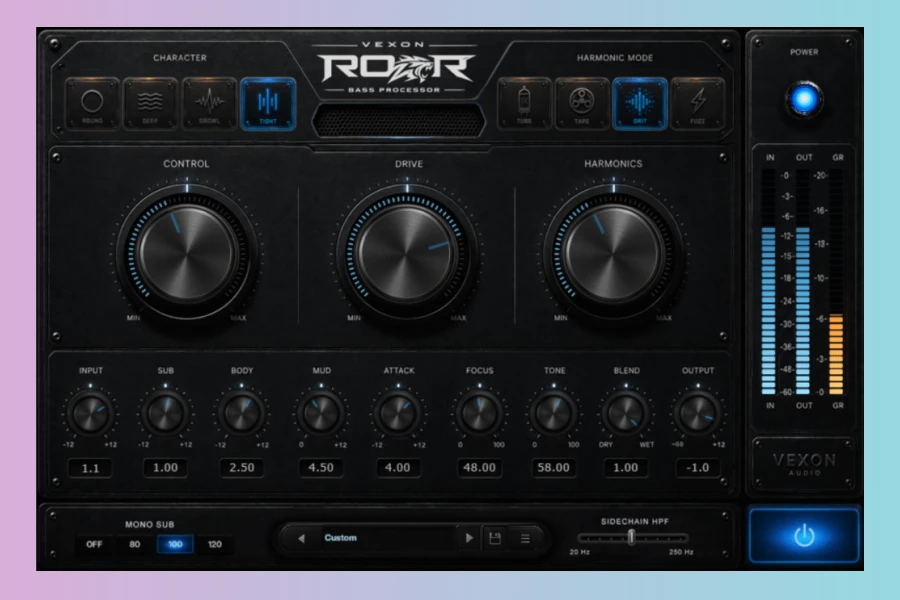Click the Focus value field 48.00
The height and width of the screenshot is (600, 900).
tap(479, 468)
